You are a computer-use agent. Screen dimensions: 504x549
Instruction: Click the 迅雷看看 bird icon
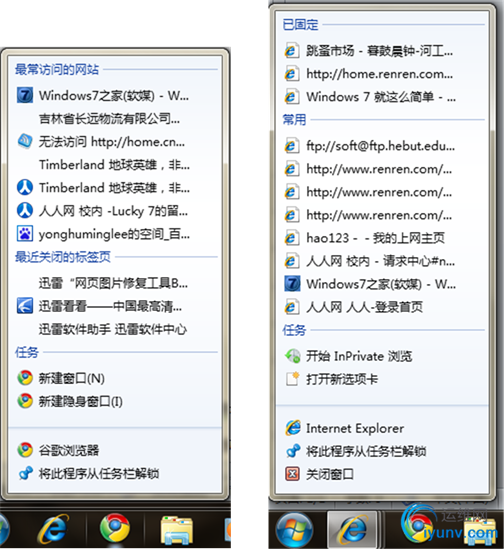pyautogui.click(x=25, y=306)
